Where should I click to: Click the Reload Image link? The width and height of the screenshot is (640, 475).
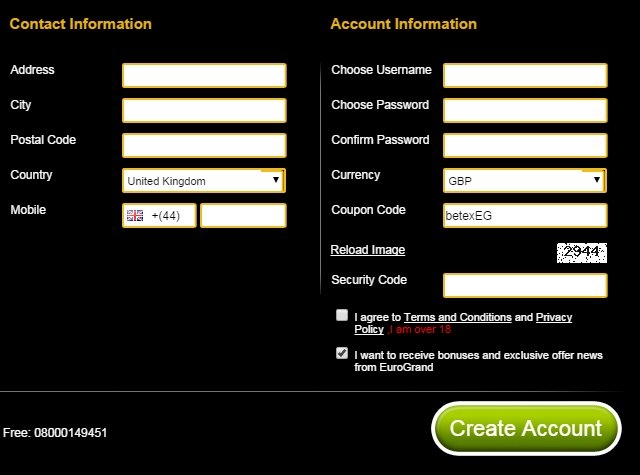pyautogui.click(x=368, y=250)
